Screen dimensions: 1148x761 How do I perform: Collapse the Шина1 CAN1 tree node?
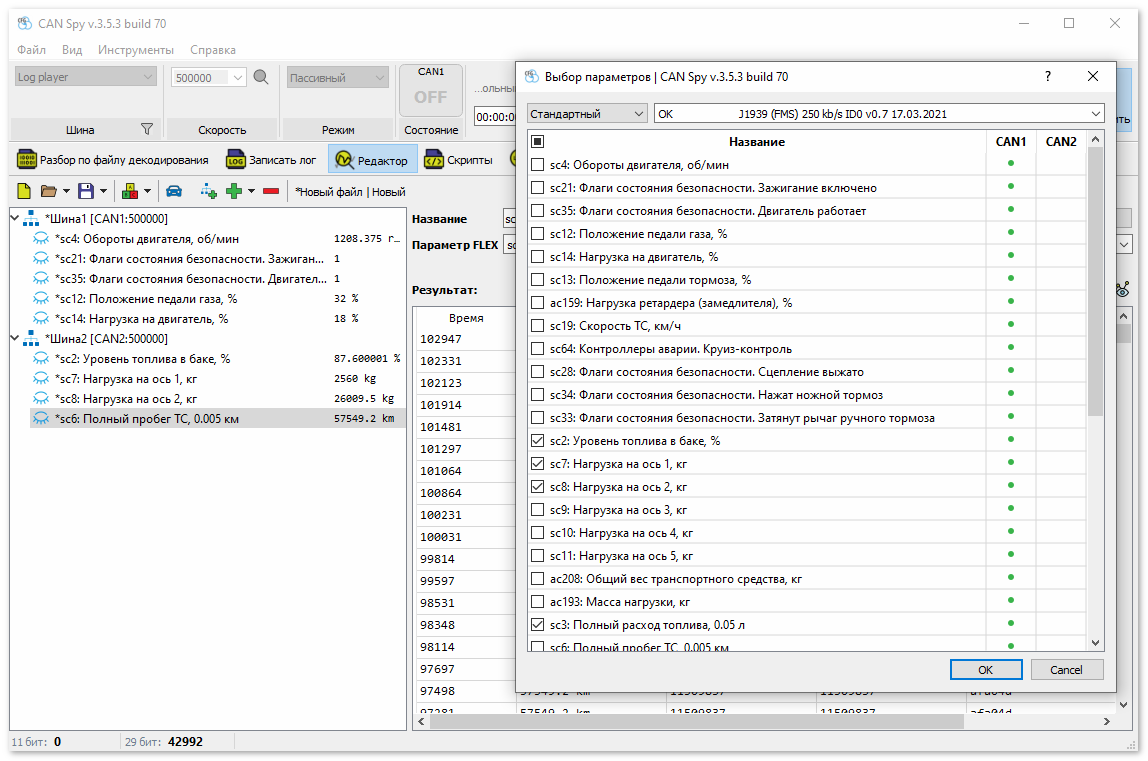click(x=15, y=219)
